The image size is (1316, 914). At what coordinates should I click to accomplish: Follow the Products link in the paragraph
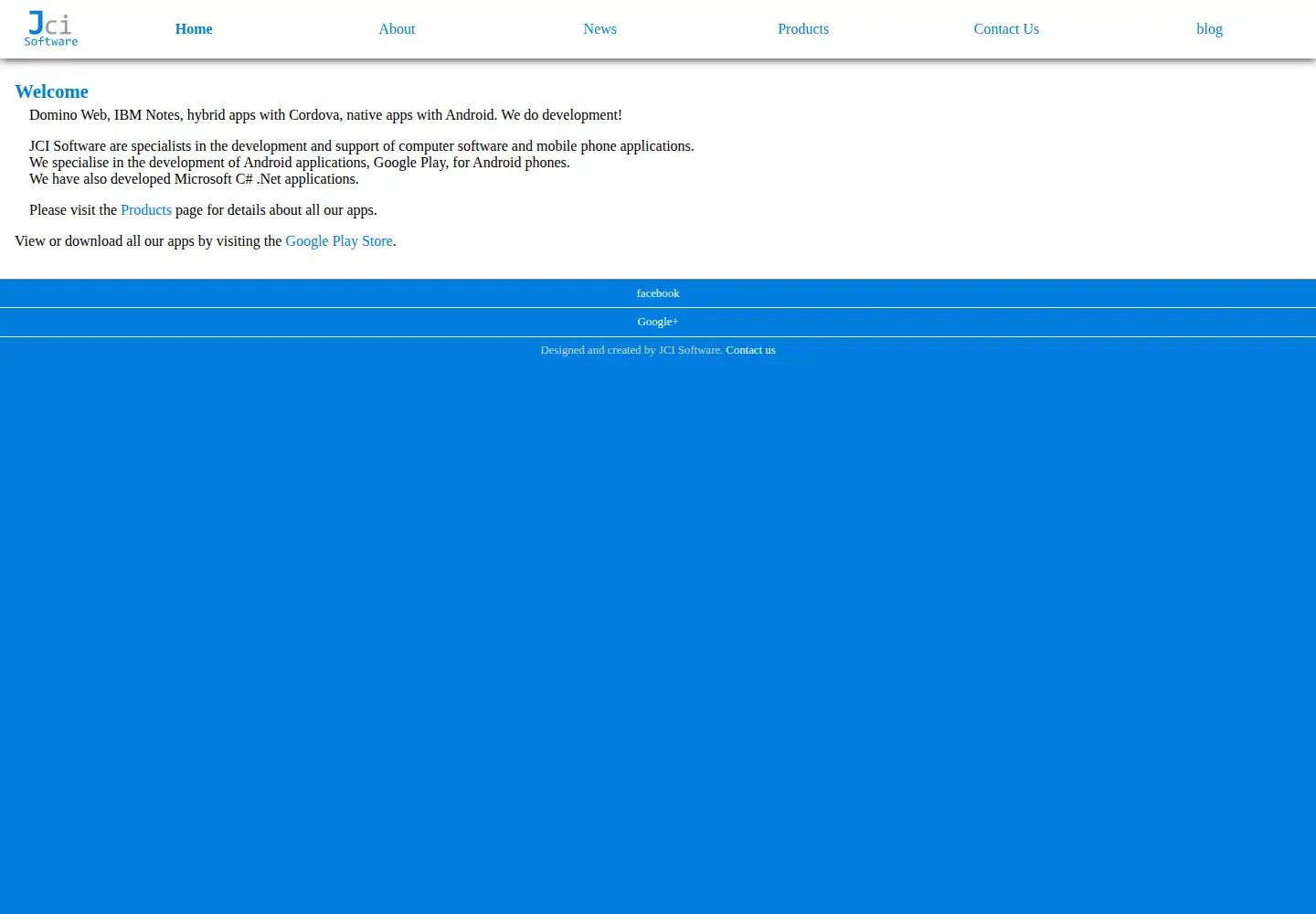pos(146,210)
